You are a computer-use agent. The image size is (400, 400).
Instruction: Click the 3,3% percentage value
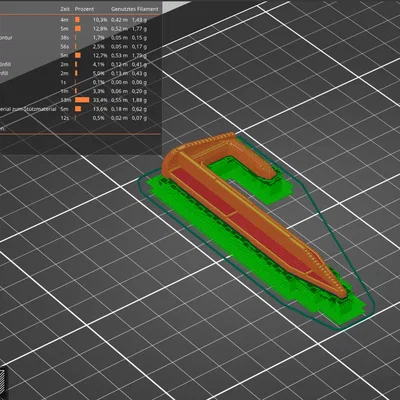(x=99, y=91)
